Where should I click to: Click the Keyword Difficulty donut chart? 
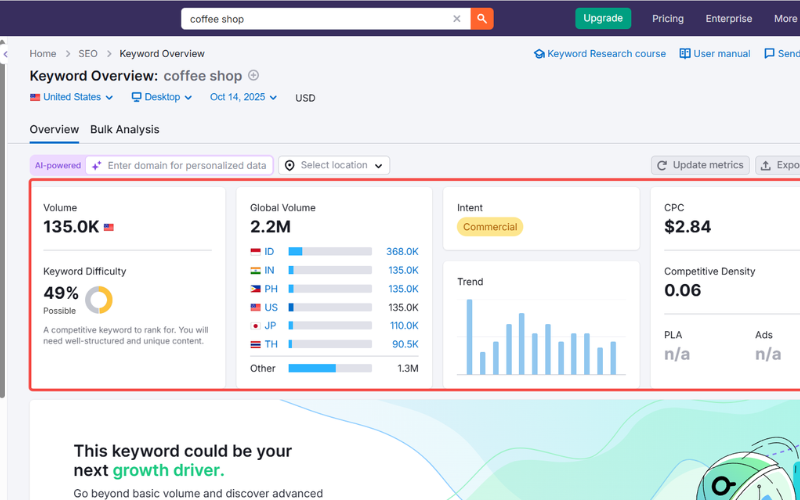(x=99, y=300)
